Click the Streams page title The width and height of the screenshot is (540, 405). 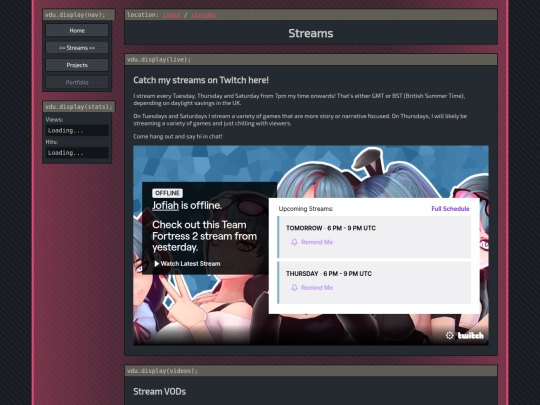311,33
